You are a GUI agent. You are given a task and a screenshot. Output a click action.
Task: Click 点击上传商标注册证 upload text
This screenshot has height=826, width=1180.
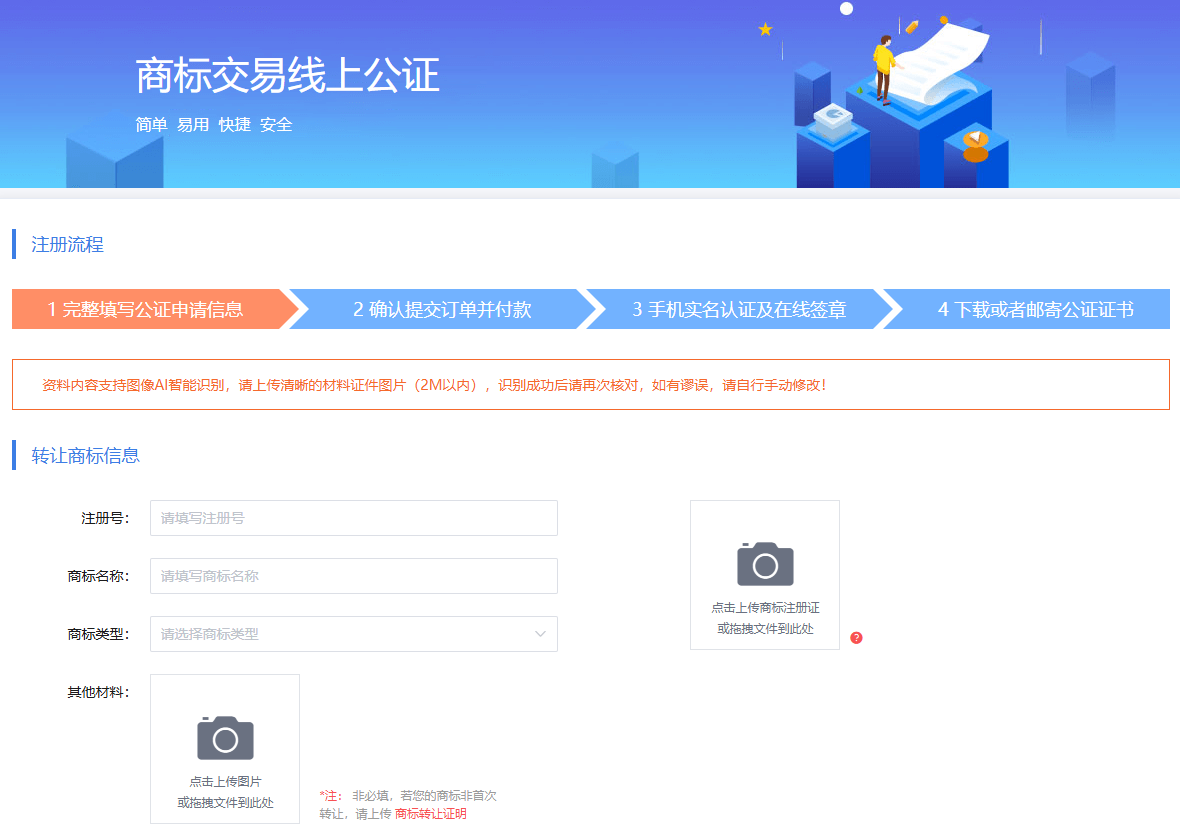(765, 607)
